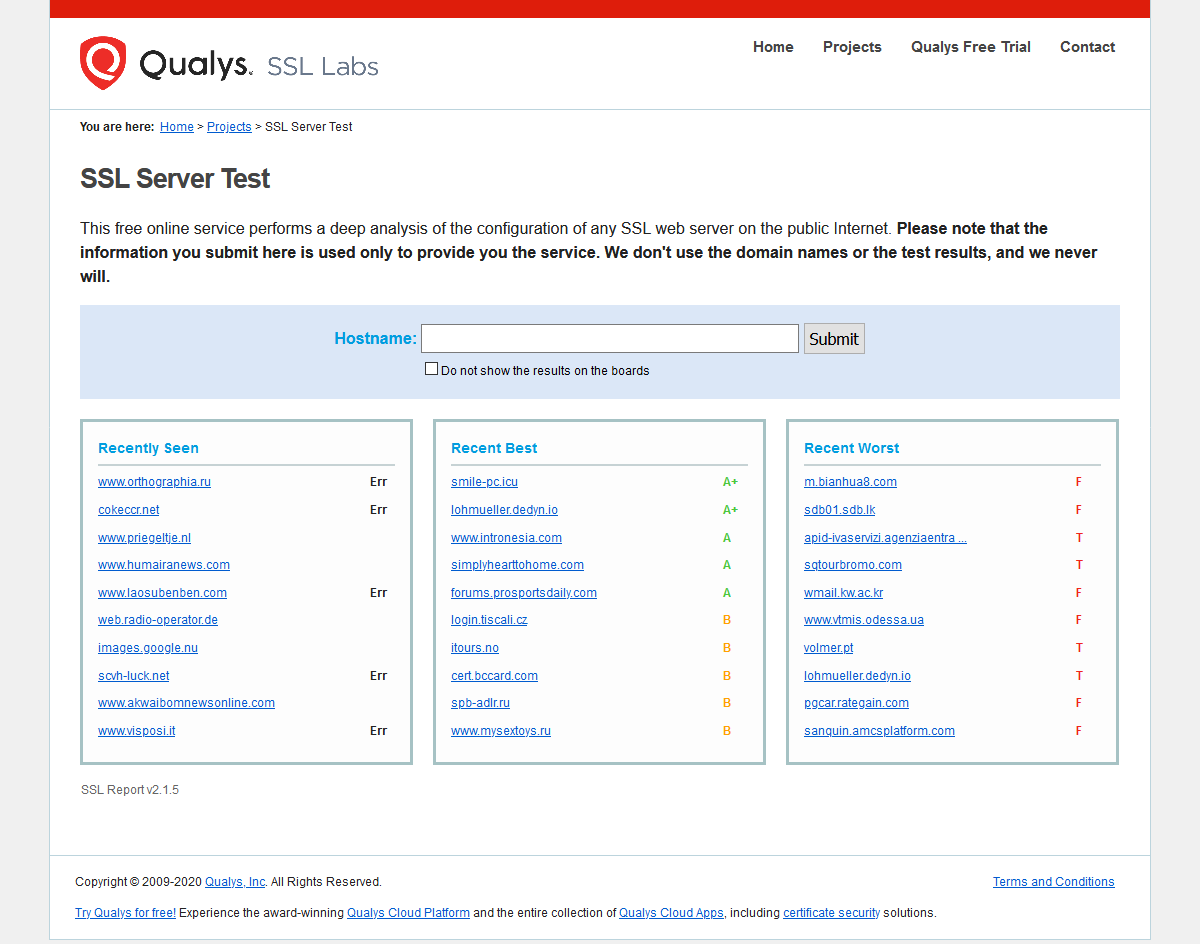Open Qualys Cloud Platform link

point(408,913)
